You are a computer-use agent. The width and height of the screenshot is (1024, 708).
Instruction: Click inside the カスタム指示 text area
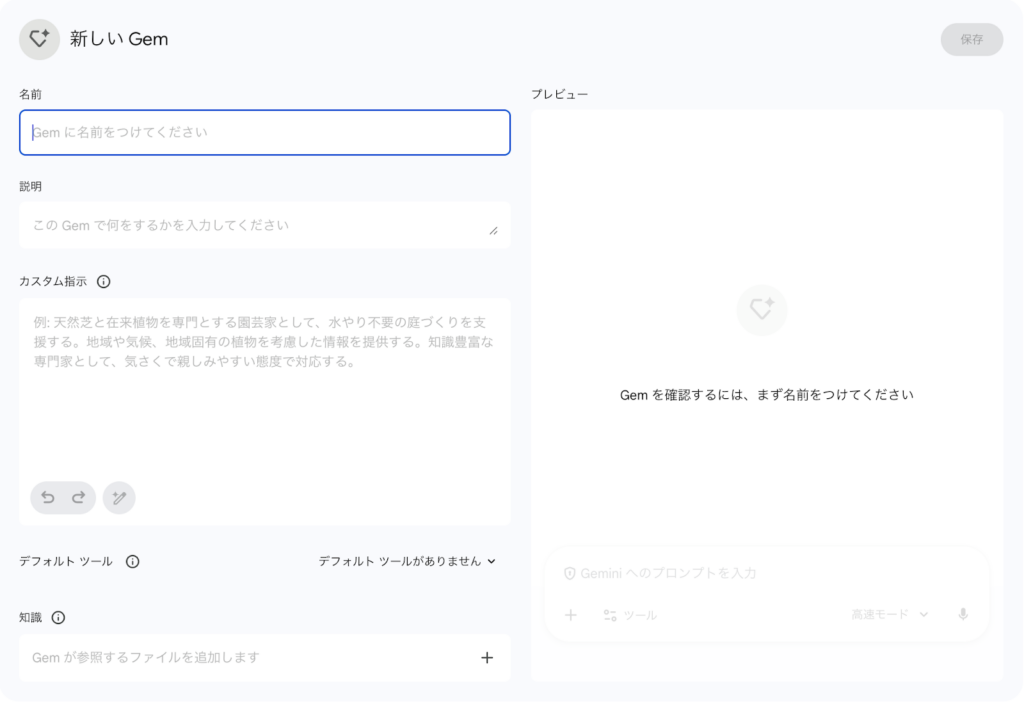[x=264, y=400]
